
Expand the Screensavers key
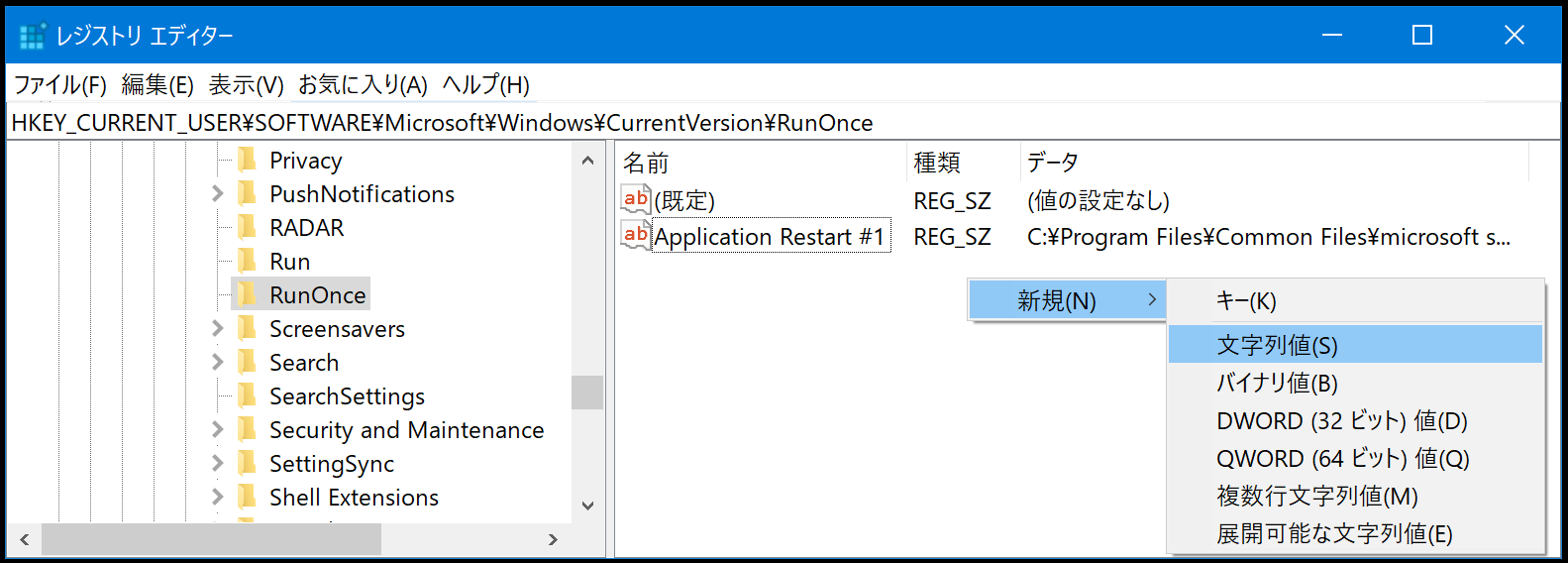coord(218,329)
